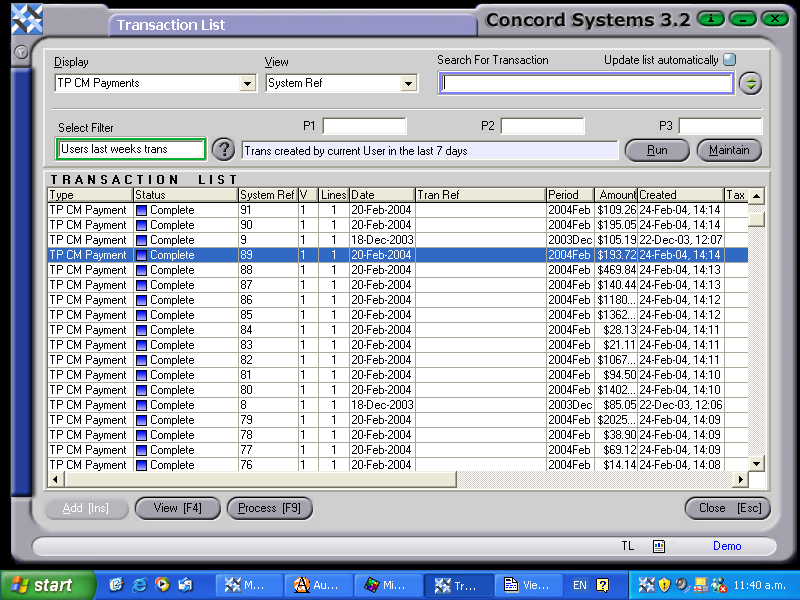Click the Concord Systems pinwheel logo top-left
This screenshot has width=800, height=600.
click(27, 17)
